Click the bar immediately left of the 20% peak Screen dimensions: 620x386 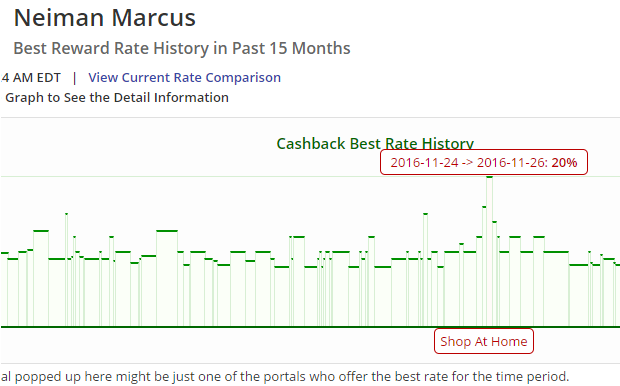(484, 267)
